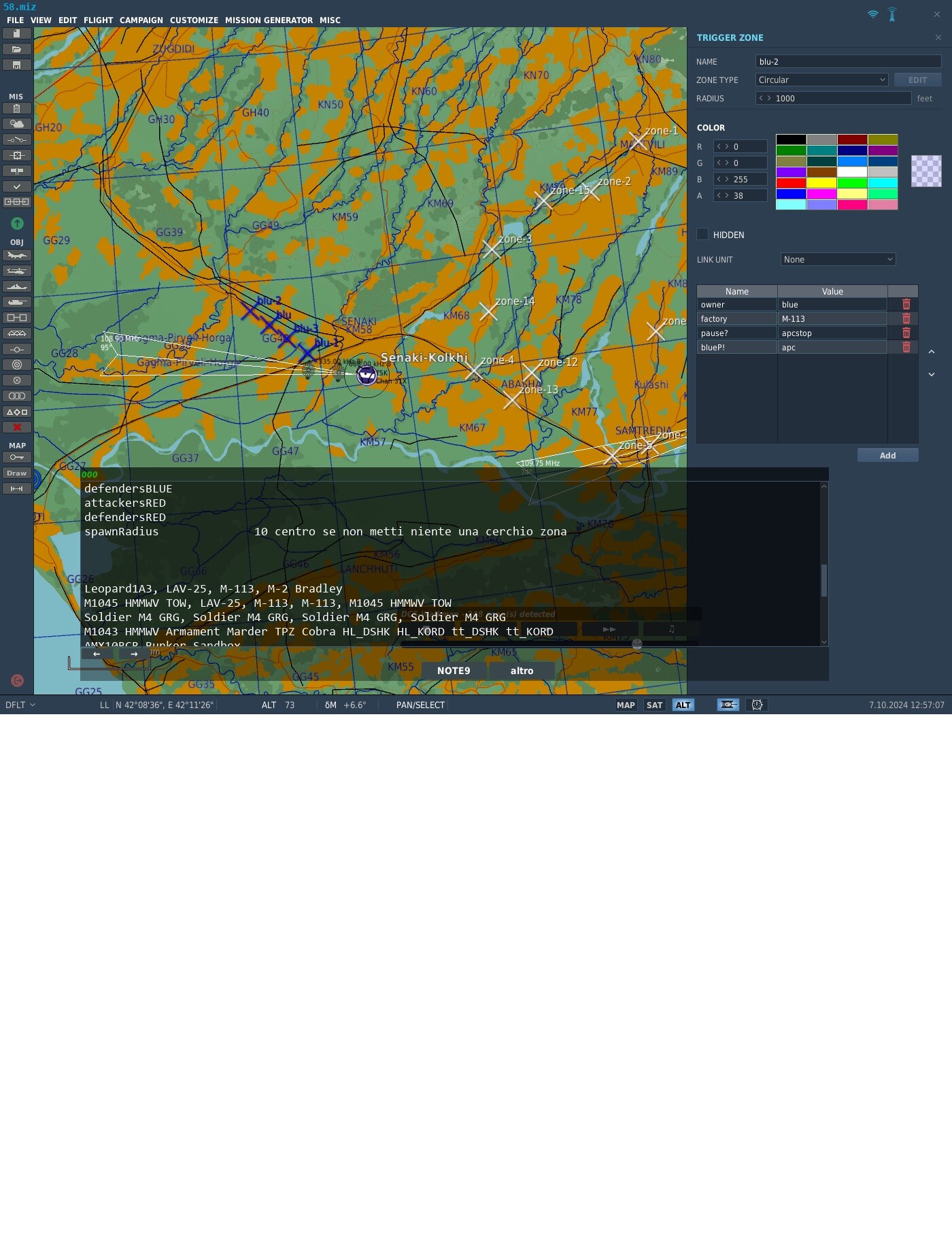Pick the red color swatch
This screenshot has width=952, height=1238.
(x=791, y=183)
